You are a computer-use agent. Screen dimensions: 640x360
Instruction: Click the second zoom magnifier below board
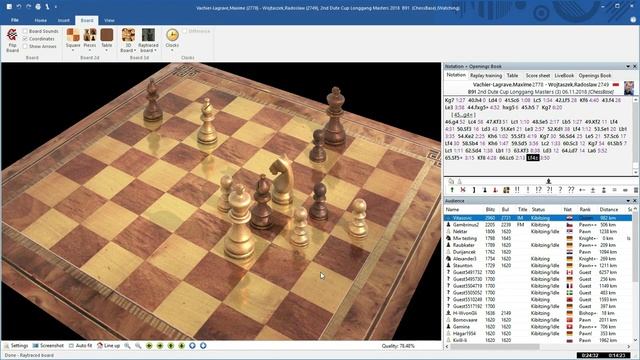coord(138,346)
